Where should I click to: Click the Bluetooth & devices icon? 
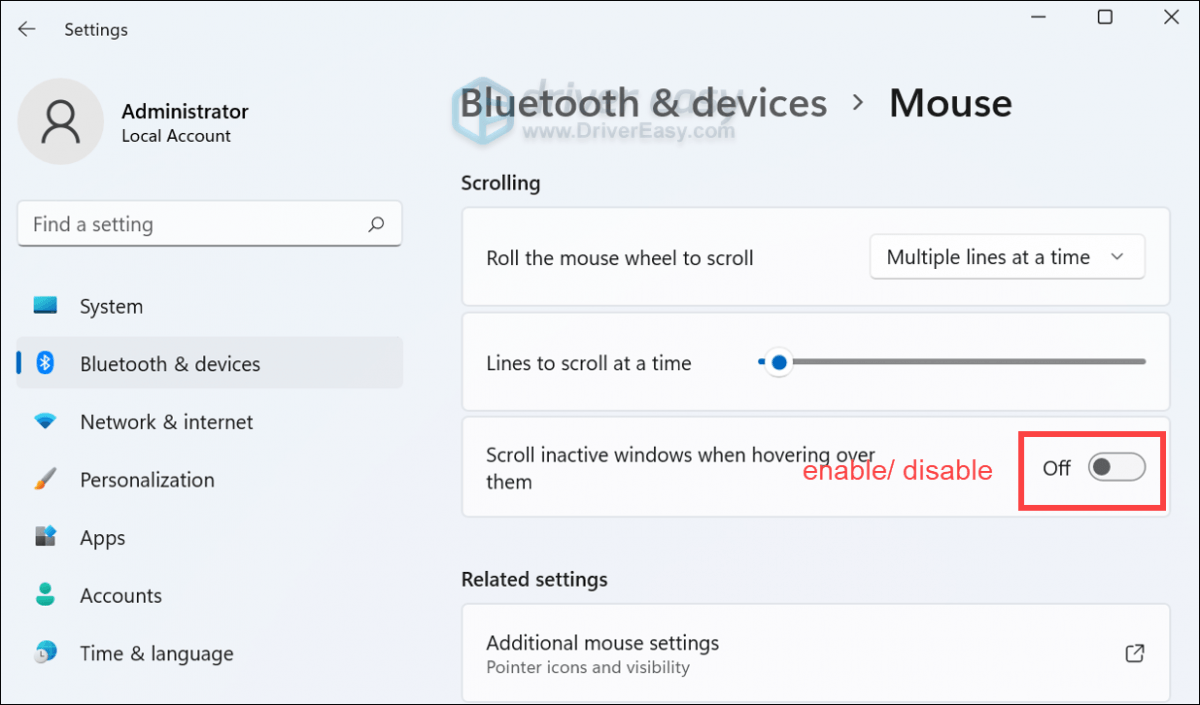45,363
